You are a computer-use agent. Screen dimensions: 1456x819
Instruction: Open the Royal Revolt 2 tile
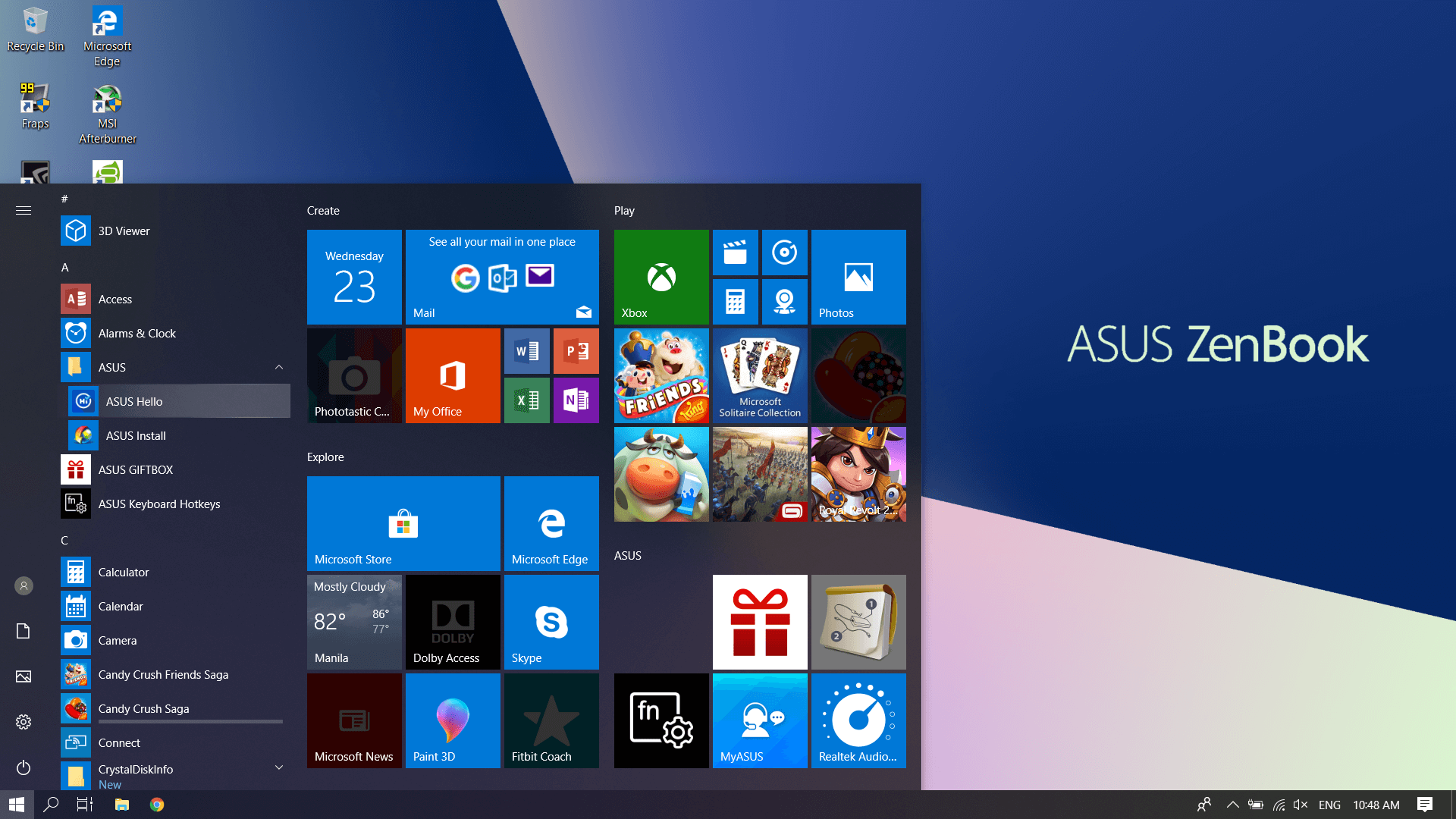(858, 474)
